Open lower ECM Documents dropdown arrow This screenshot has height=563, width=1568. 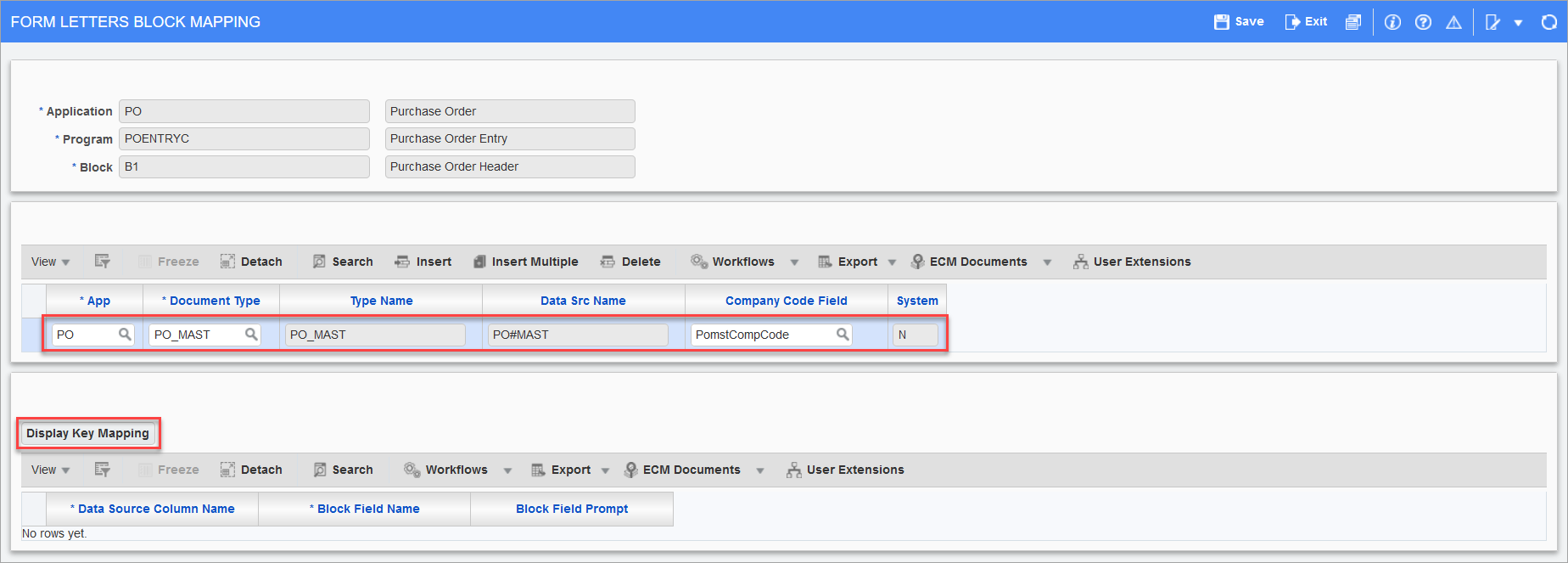[x=760, y=470]
